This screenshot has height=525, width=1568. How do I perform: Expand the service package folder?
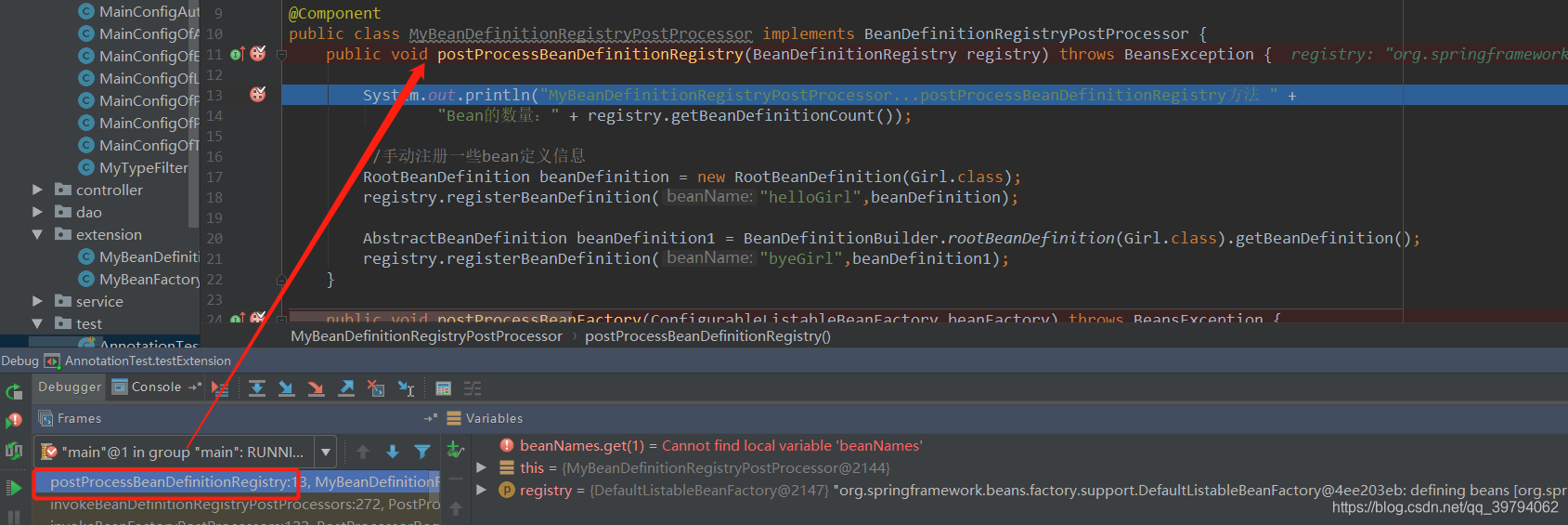pos(37,301)
